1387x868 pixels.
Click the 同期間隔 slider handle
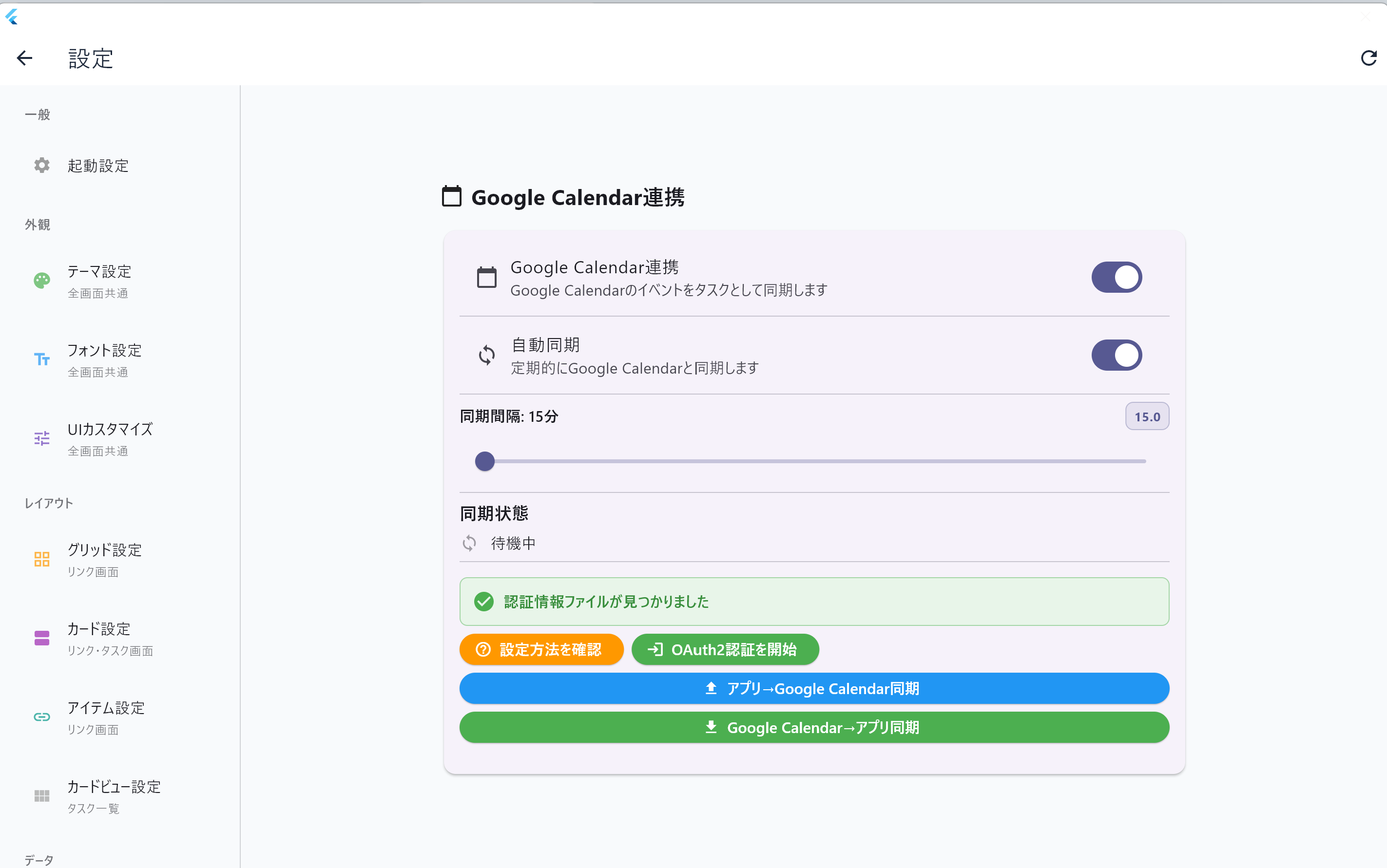(485, 461)
